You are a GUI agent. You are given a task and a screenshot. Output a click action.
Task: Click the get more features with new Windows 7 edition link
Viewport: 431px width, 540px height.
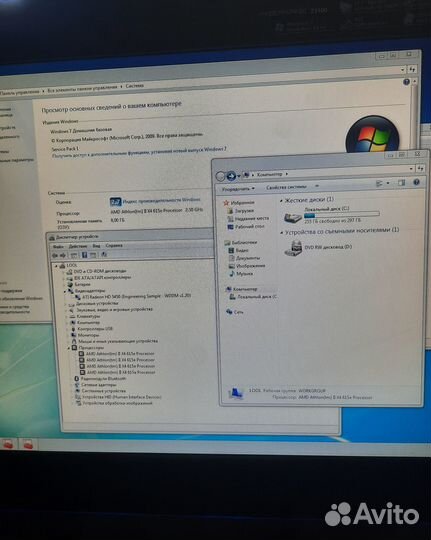[x=139, y=153]
